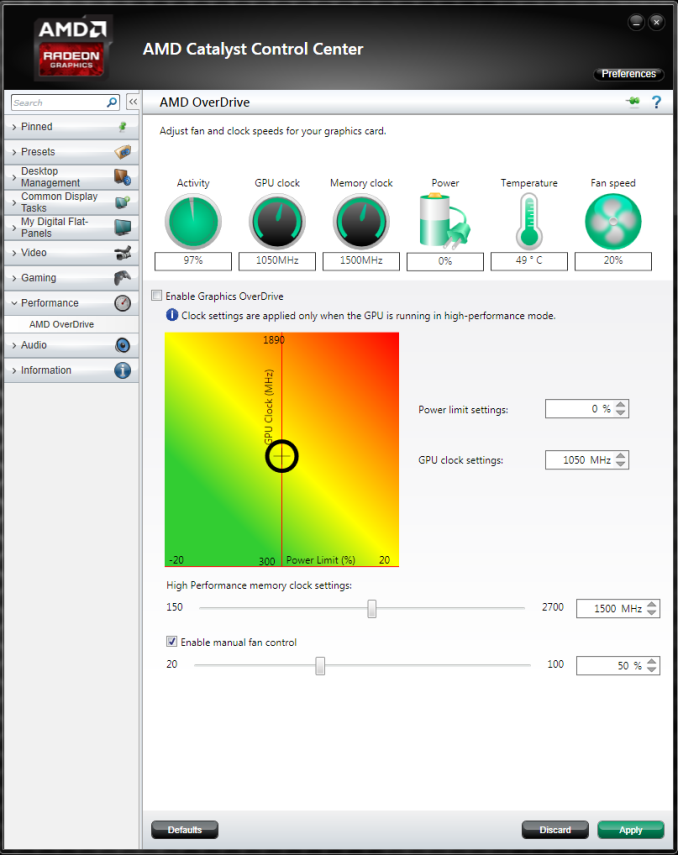Click the crosshair in GPU clock graph
The image size is (678, 855).
coord(281,456)
